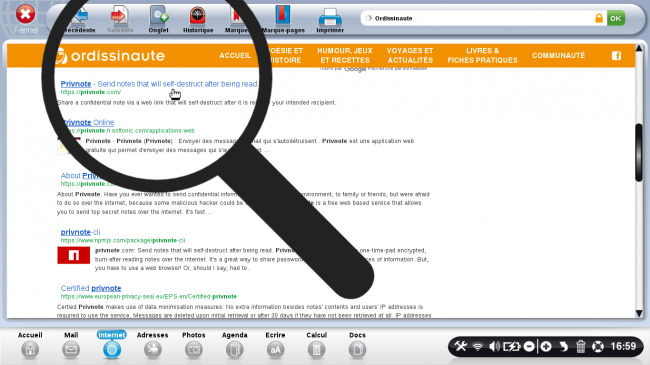Image resolution: width=650 pixels, height=365 pixels.
Task: Open the LIVRES & FICHES PRATIQUES menu
Action: coord(483,56)
